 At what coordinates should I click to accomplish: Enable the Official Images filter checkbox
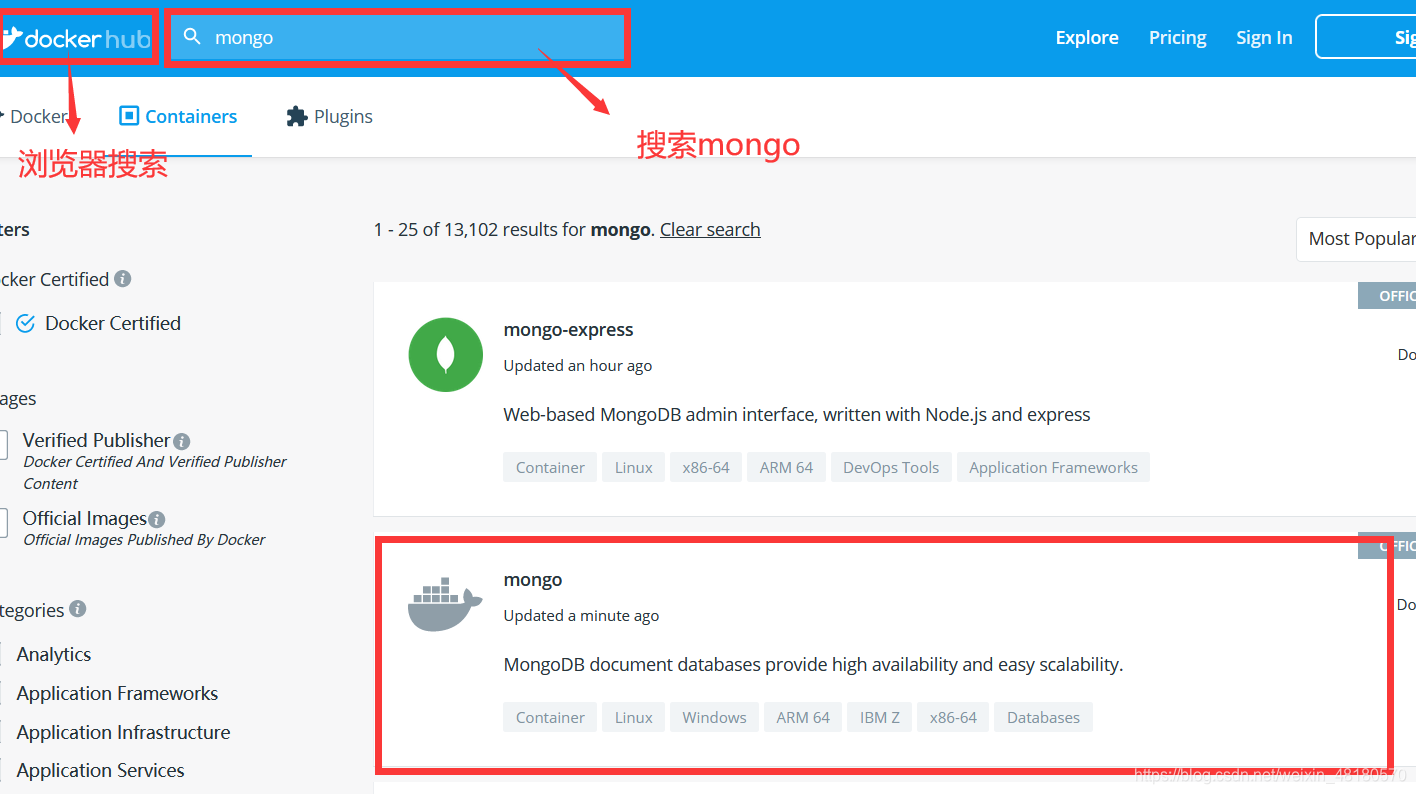point(3,522)
